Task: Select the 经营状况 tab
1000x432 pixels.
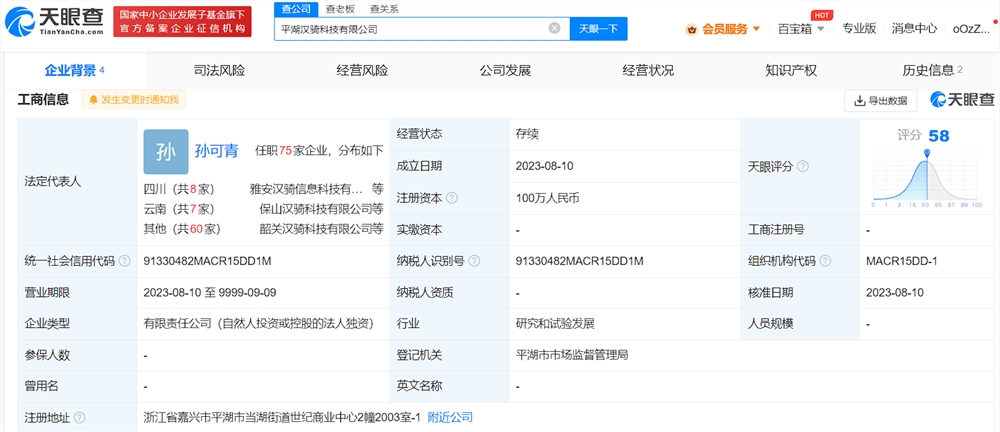Action: 648,70
